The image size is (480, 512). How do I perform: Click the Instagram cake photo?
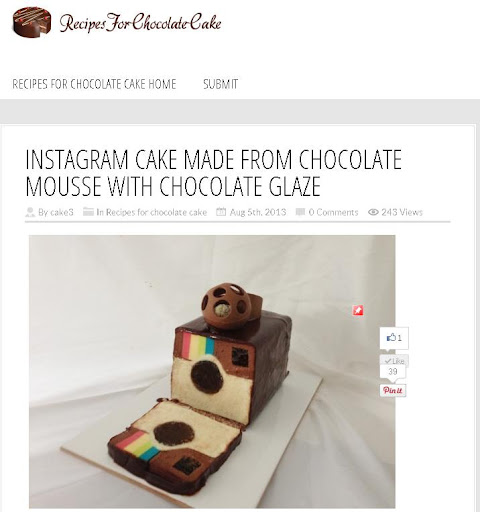tap(212, 371)
